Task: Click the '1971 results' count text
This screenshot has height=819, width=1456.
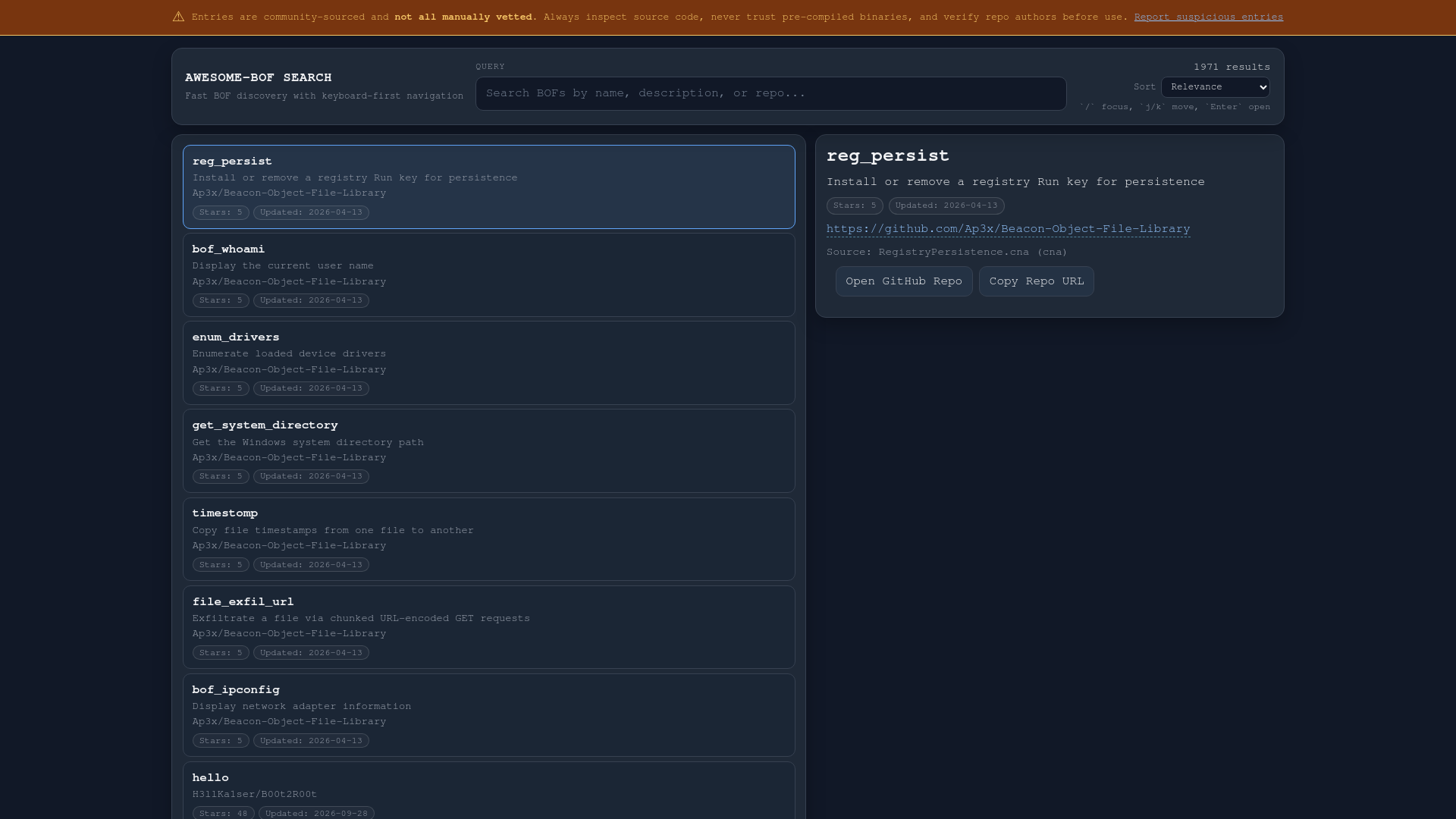Action: tap(1232, 67)
